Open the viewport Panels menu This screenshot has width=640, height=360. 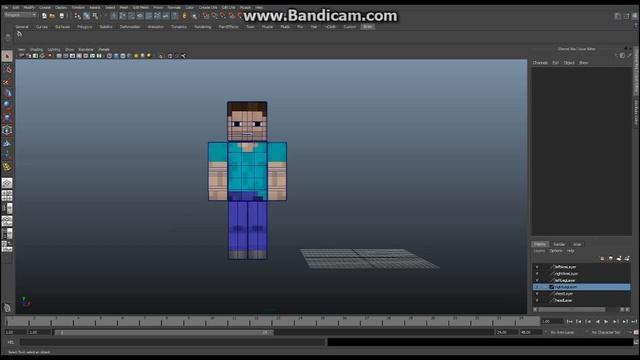(x=104, y=49)
